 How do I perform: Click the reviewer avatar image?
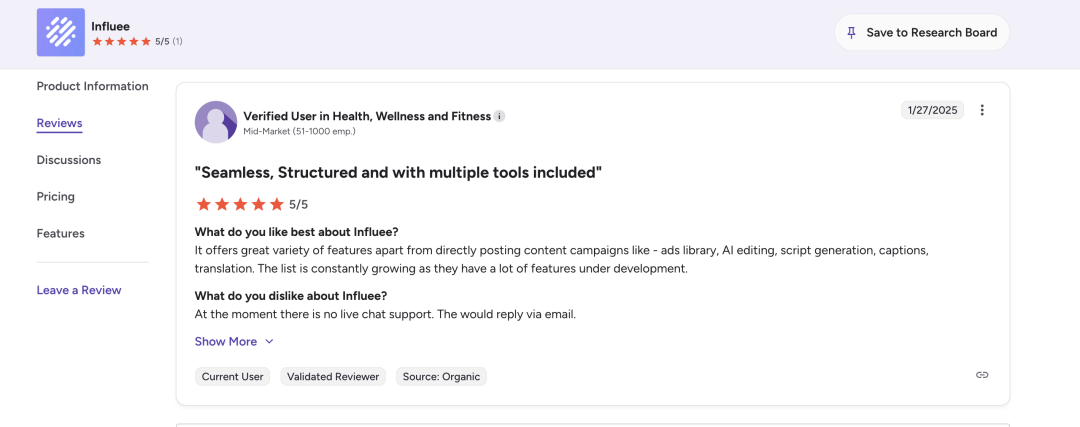(x=216, y=122)
